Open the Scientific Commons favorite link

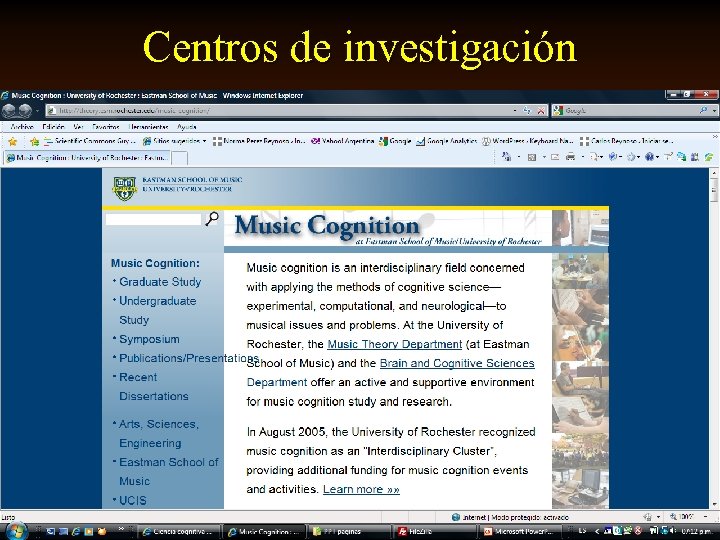[x=89, y=141]
